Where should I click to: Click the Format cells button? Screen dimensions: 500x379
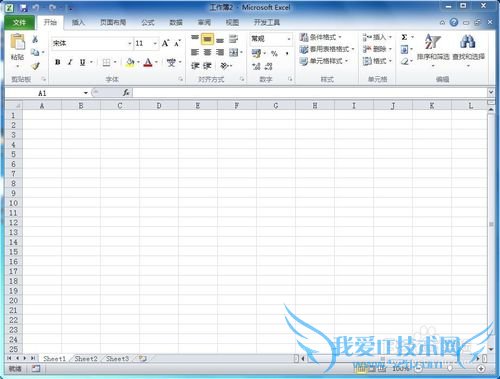click(377, 61)
